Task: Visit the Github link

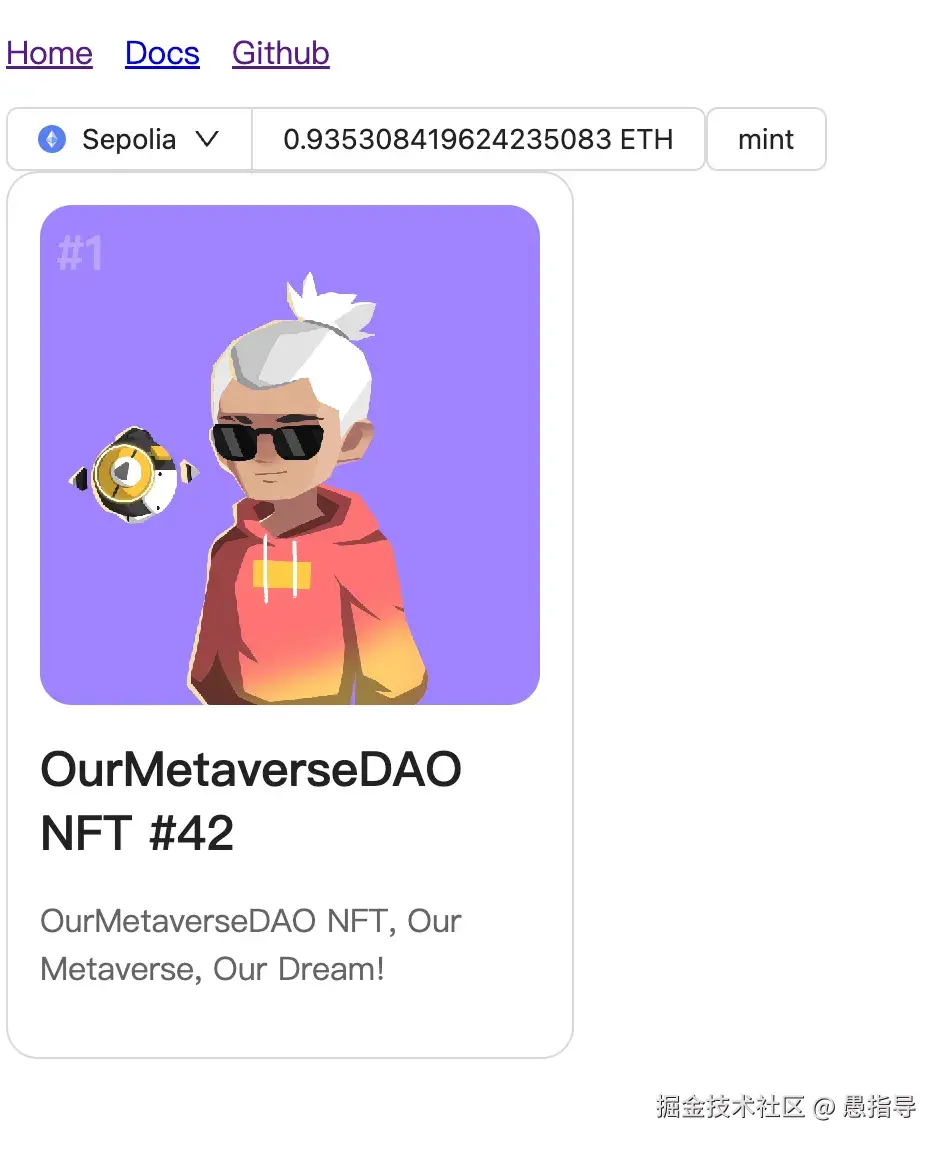Action: [x=281, y=53]
